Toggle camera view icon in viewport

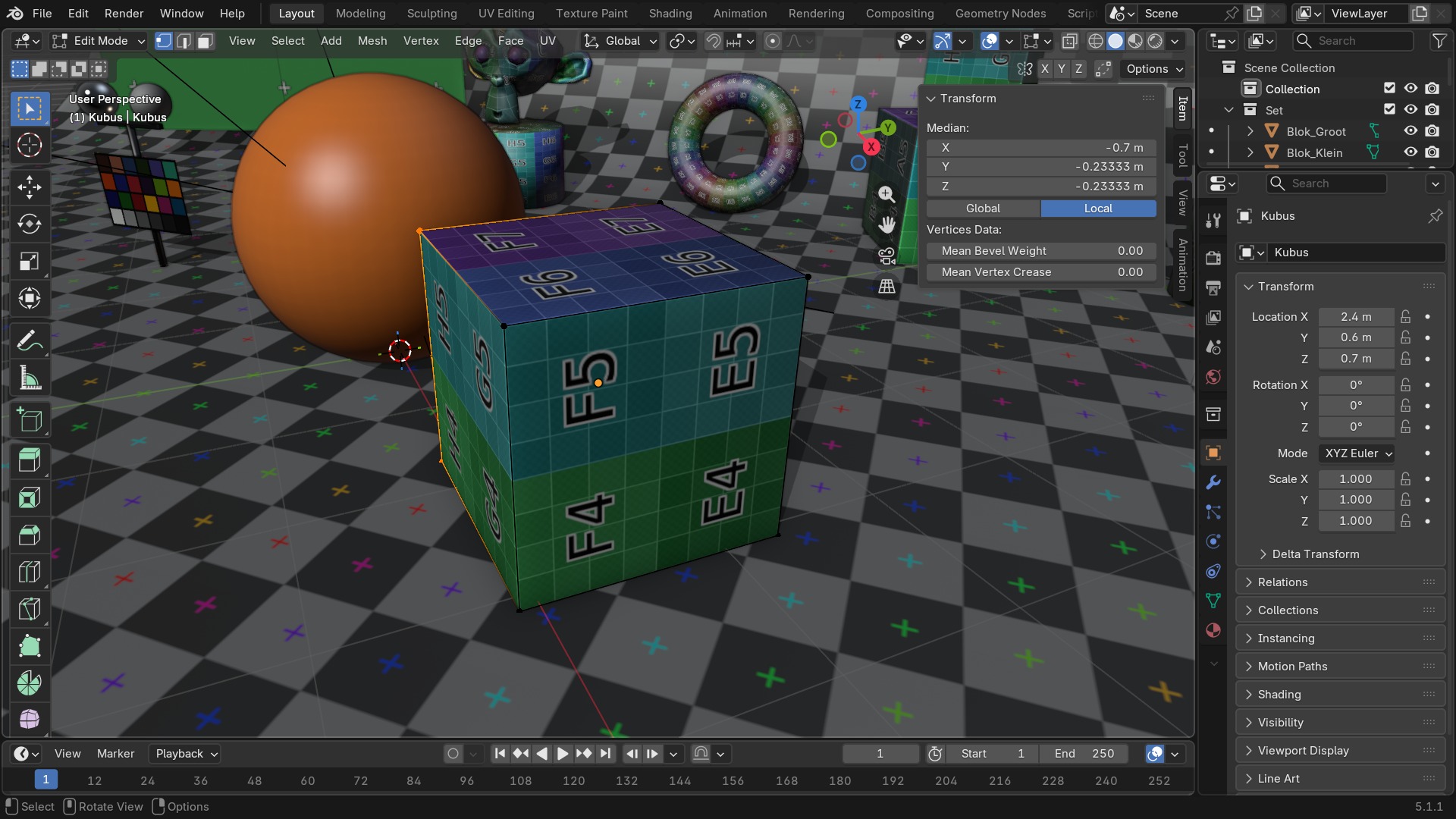[886, 256]
